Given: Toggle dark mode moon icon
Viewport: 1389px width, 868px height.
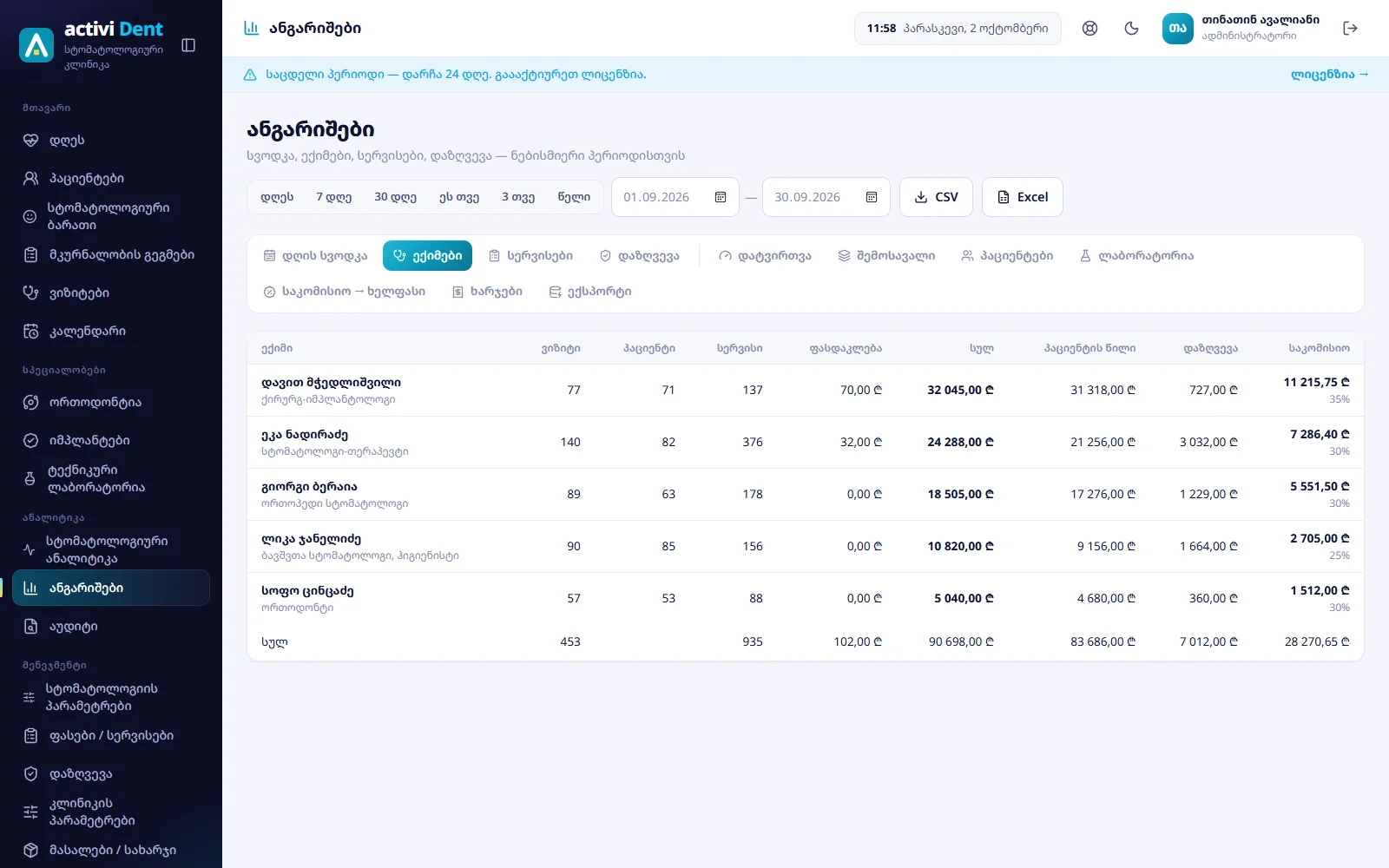Looking at the screenshot, I should pyautogui.click(x=1131, y=28).
